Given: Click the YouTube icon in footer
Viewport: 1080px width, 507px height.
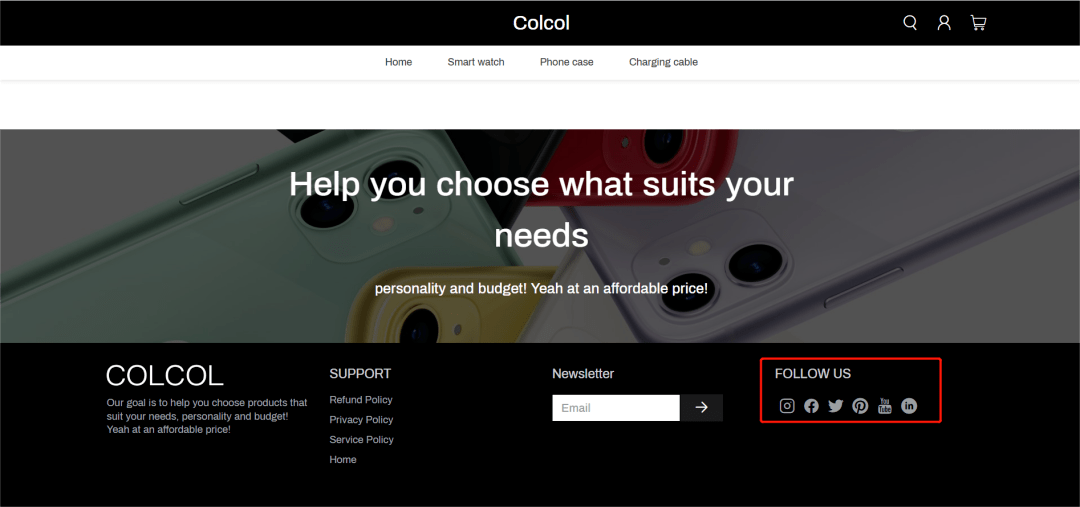Looking at the screenshot, I should pos(885,406).
